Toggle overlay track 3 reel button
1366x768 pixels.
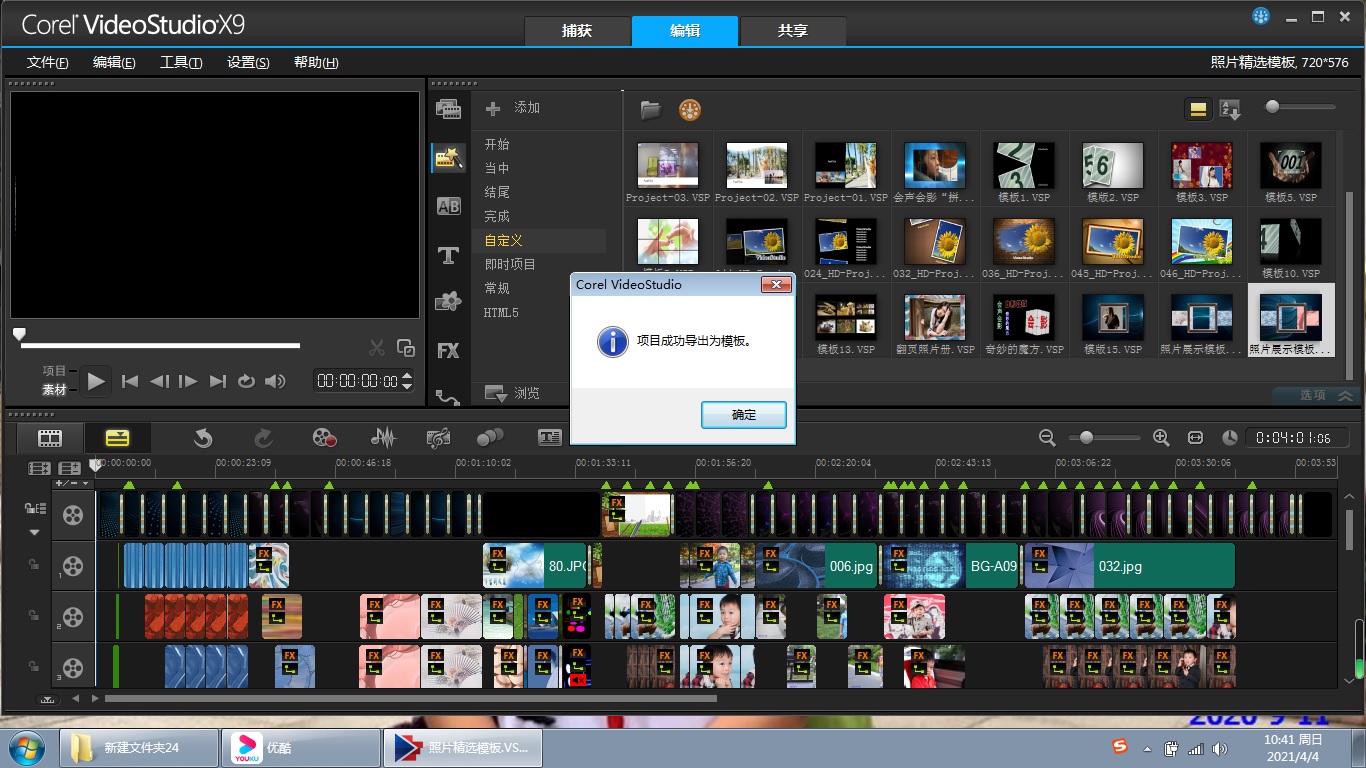[x=73, y=667]
